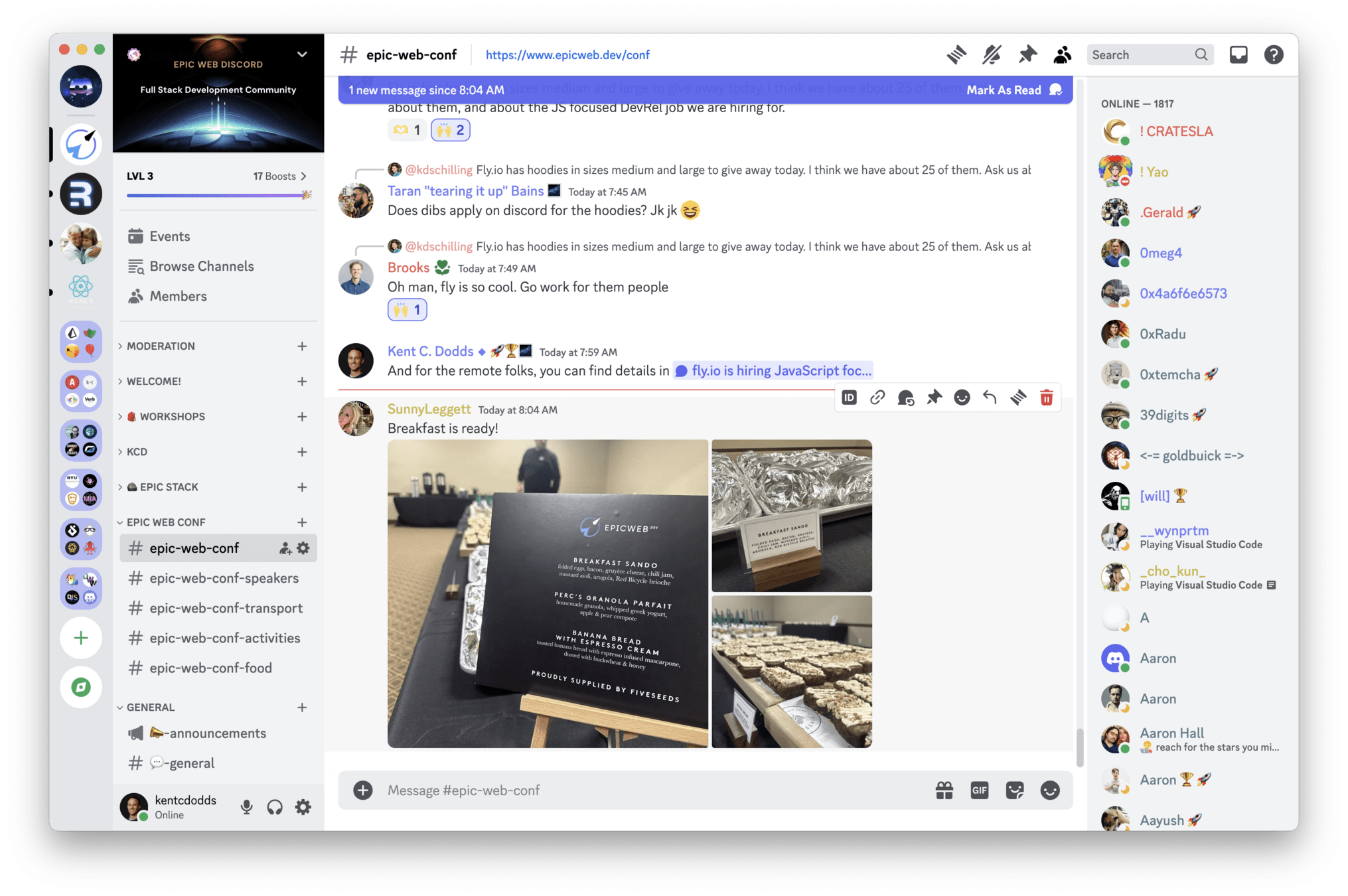Open the inbox icon in header
Viewport: 1348px width, 896px height.
1238,54
